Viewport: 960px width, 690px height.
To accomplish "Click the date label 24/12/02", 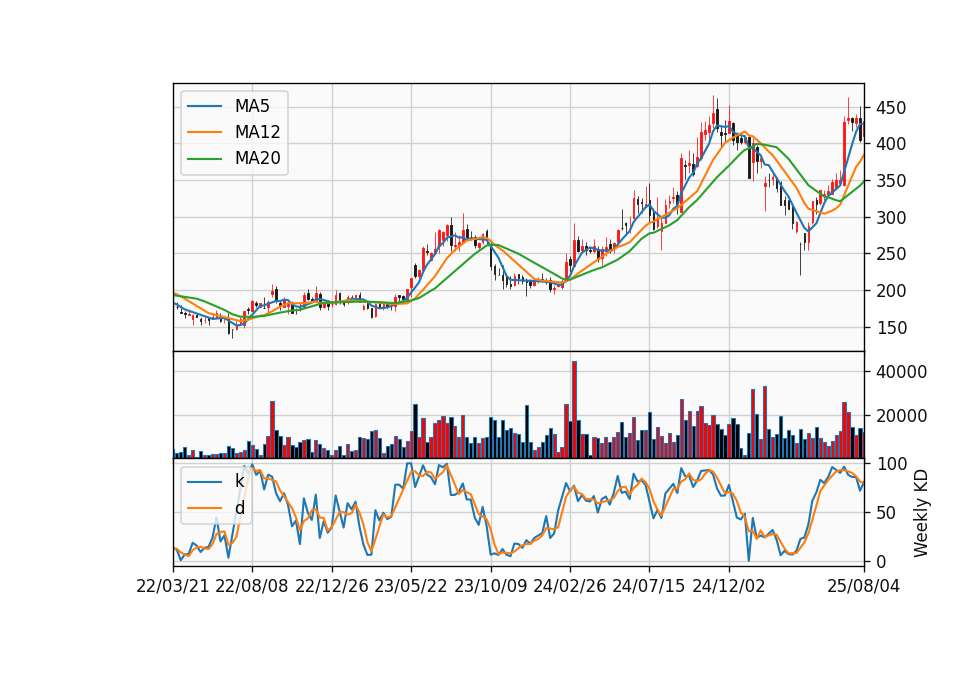I will [729, 587].
